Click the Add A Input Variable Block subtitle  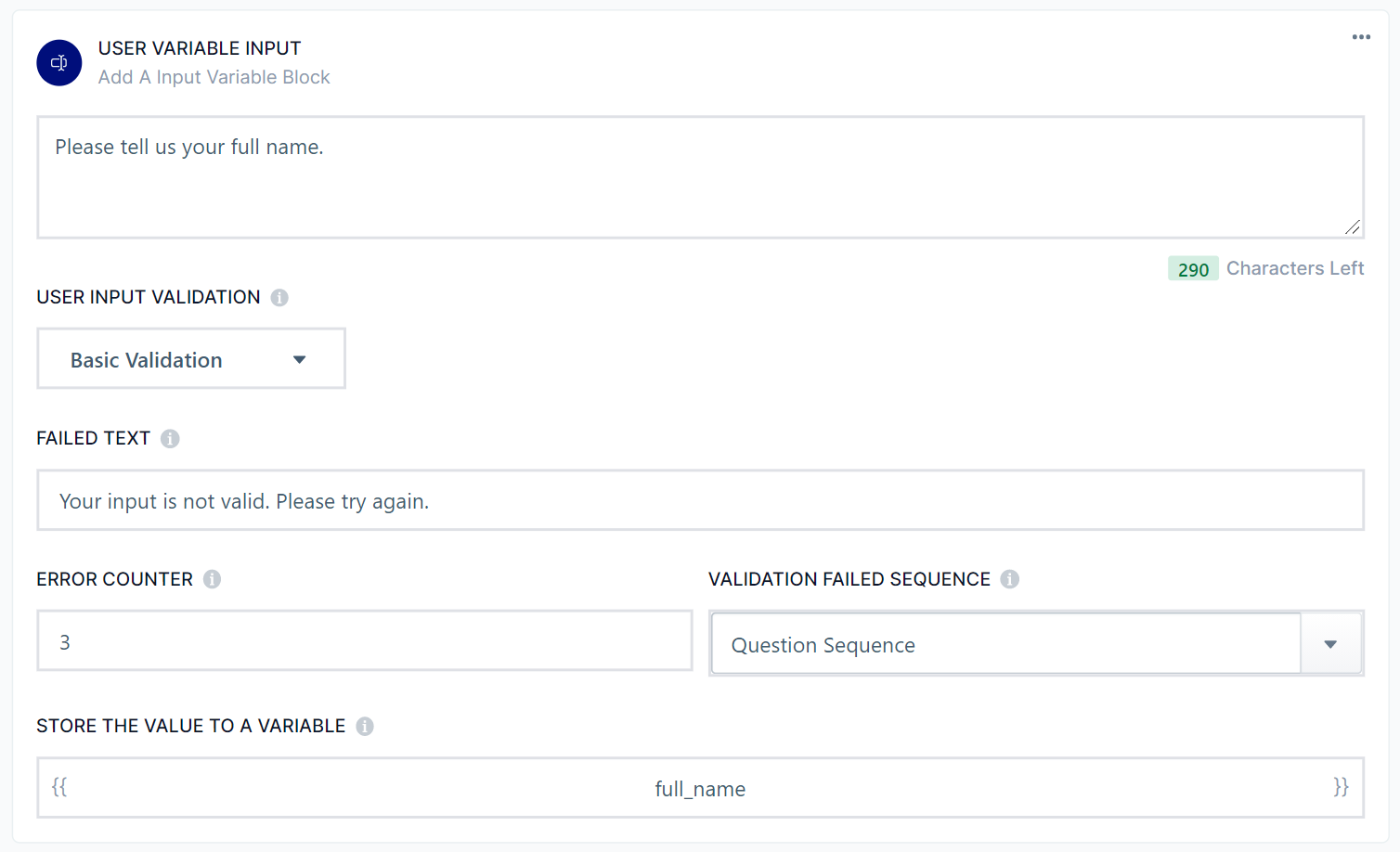(x=214, y=77)
